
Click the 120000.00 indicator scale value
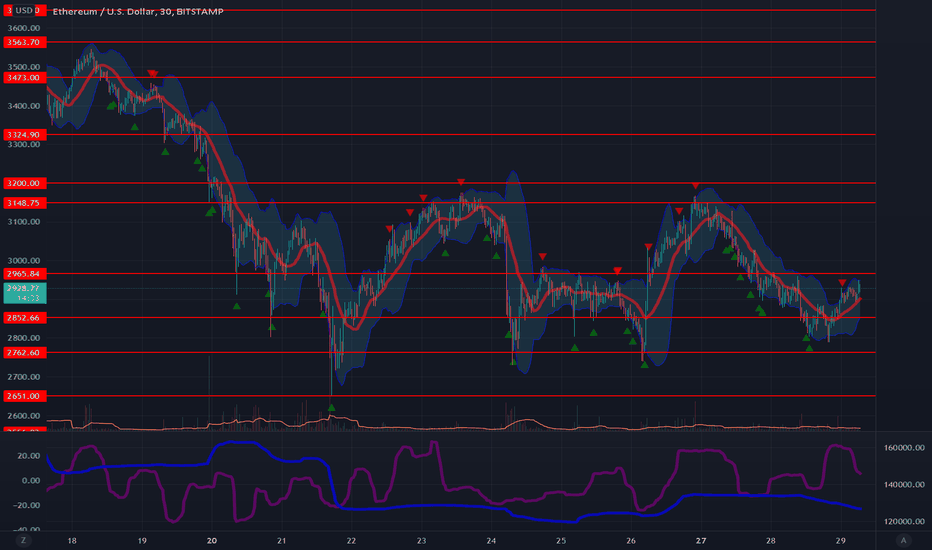(x=904, y=521)
